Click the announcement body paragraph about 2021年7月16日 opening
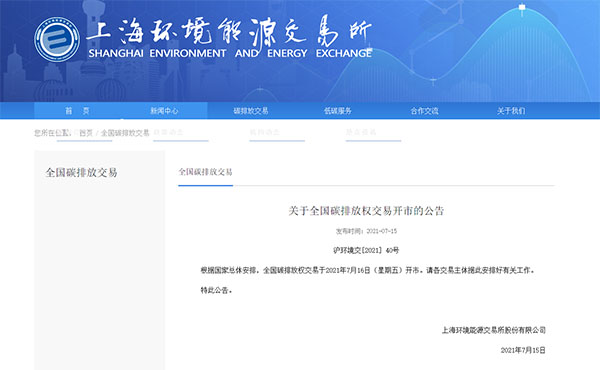This screenshot has height=370, width=600. click(367, 270)
